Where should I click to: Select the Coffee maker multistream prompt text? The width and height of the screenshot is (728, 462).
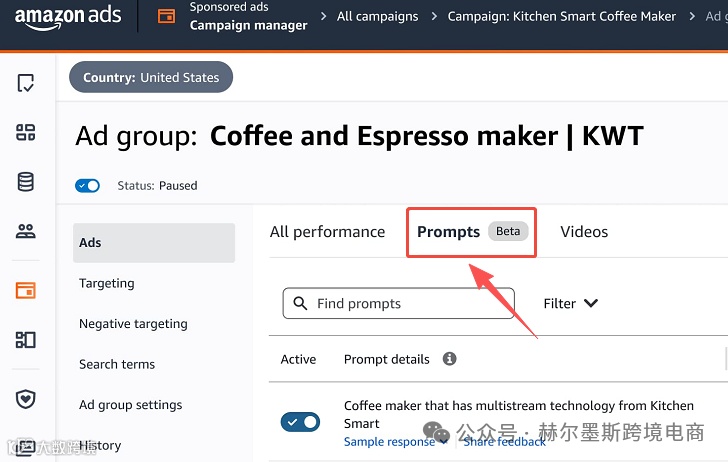click(x=519, y=414)
